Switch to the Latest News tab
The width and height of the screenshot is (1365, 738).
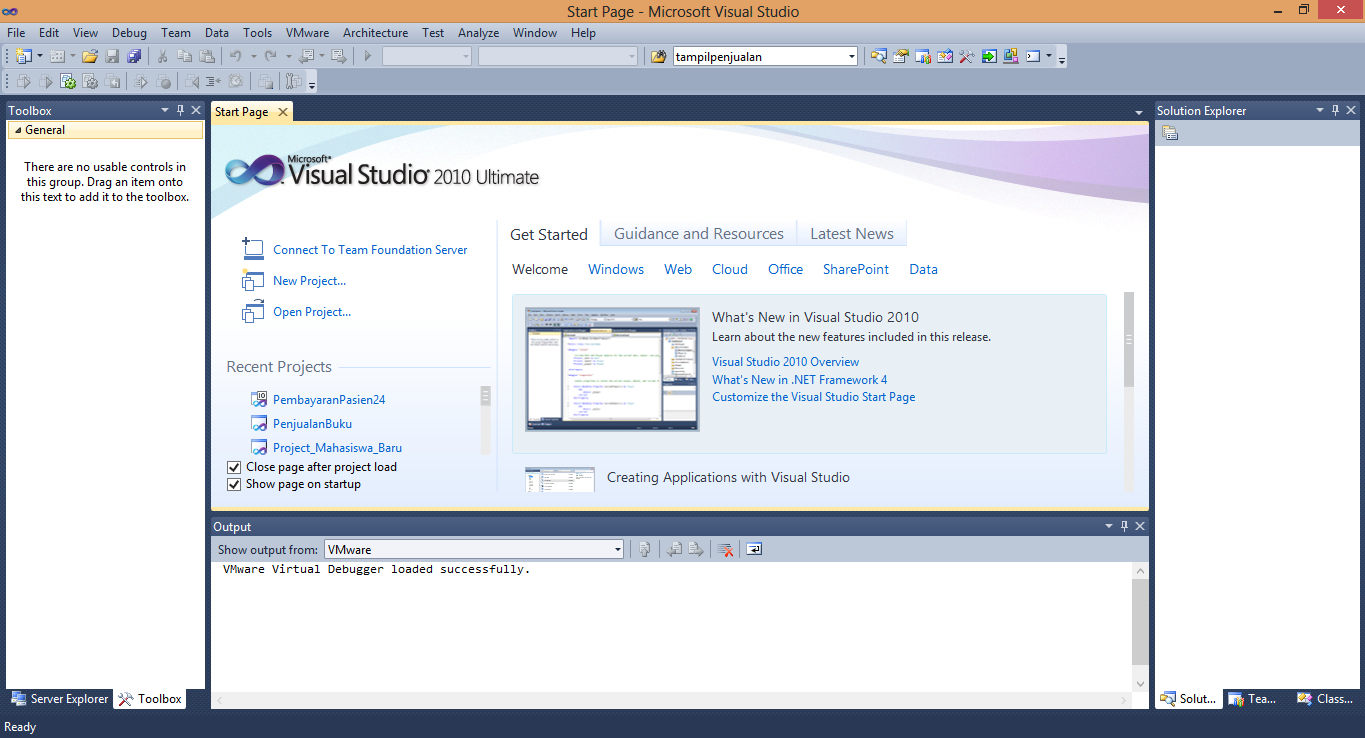[x=852, y=234]
